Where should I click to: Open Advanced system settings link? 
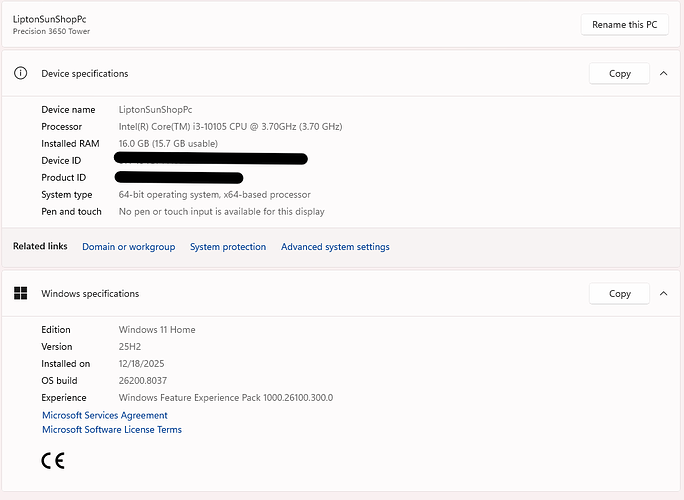coord(335,247)
